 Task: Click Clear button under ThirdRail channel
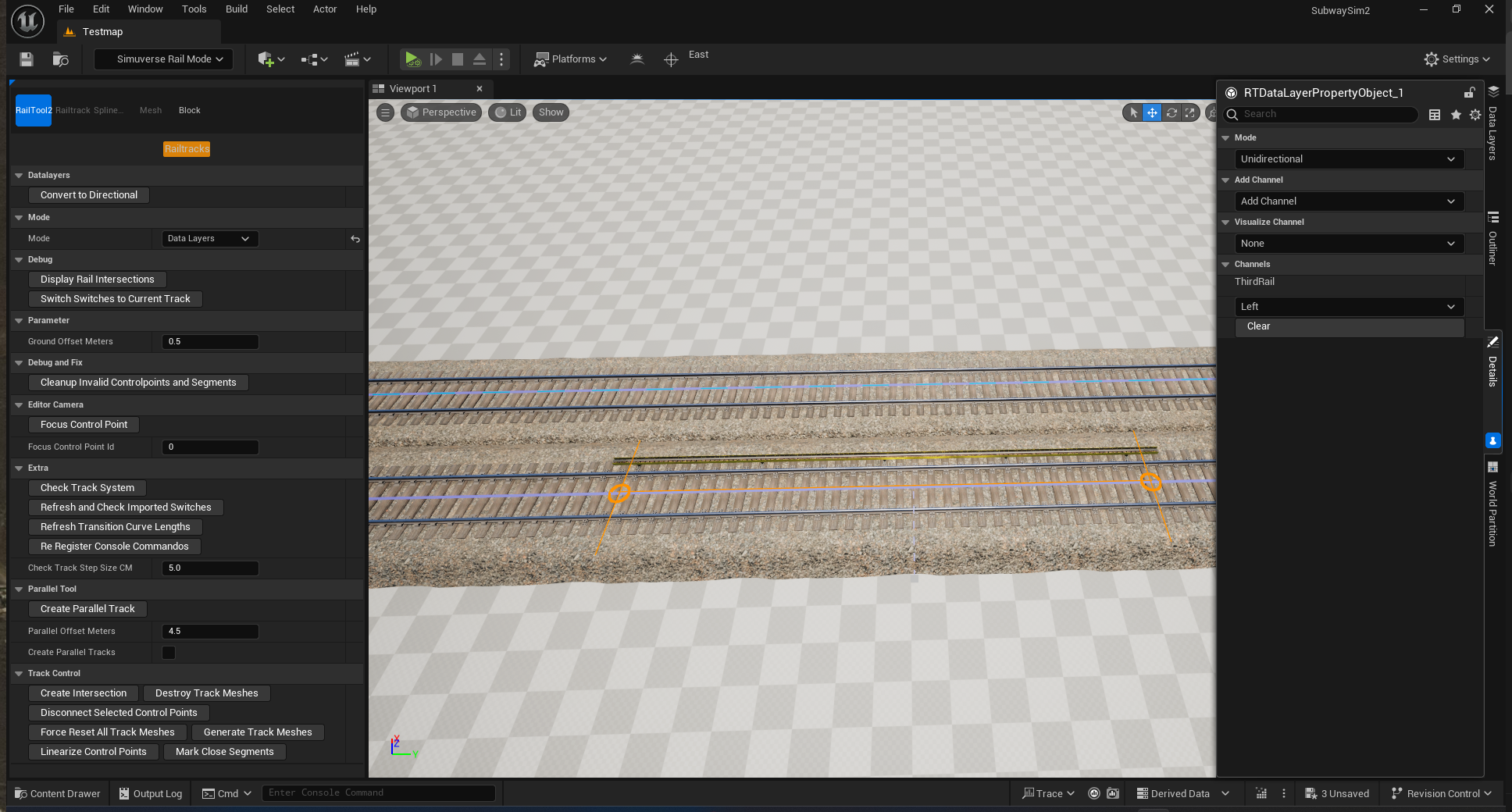point(1348,326)
